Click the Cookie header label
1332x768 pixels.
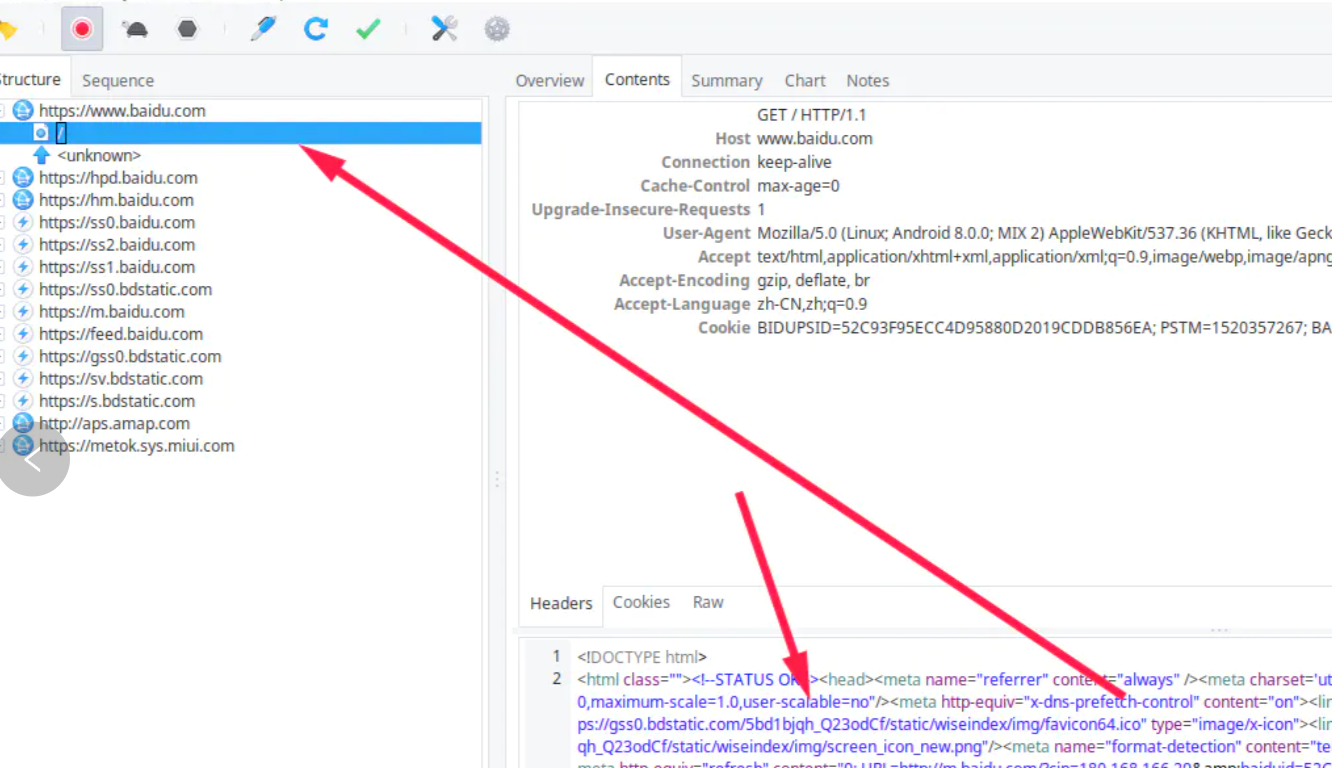[x=724, y=328]
